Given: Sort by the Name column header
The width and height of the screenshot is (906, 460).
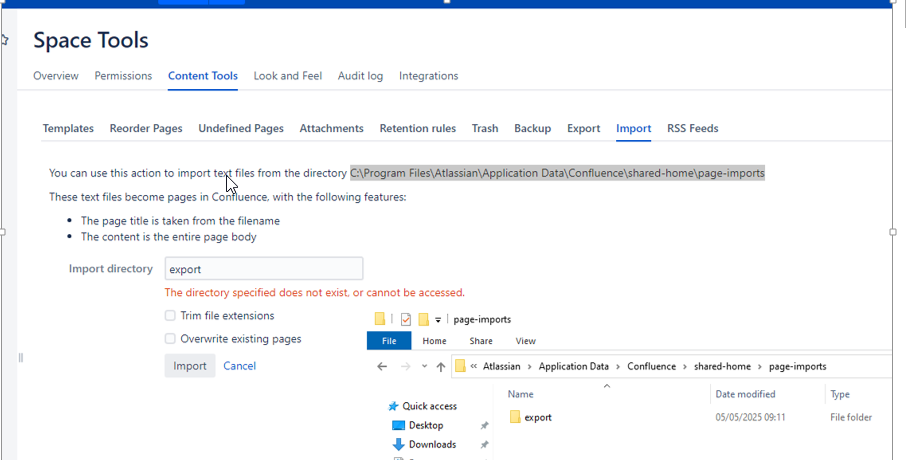Looking at the screenshot, I should pos(521,394).
